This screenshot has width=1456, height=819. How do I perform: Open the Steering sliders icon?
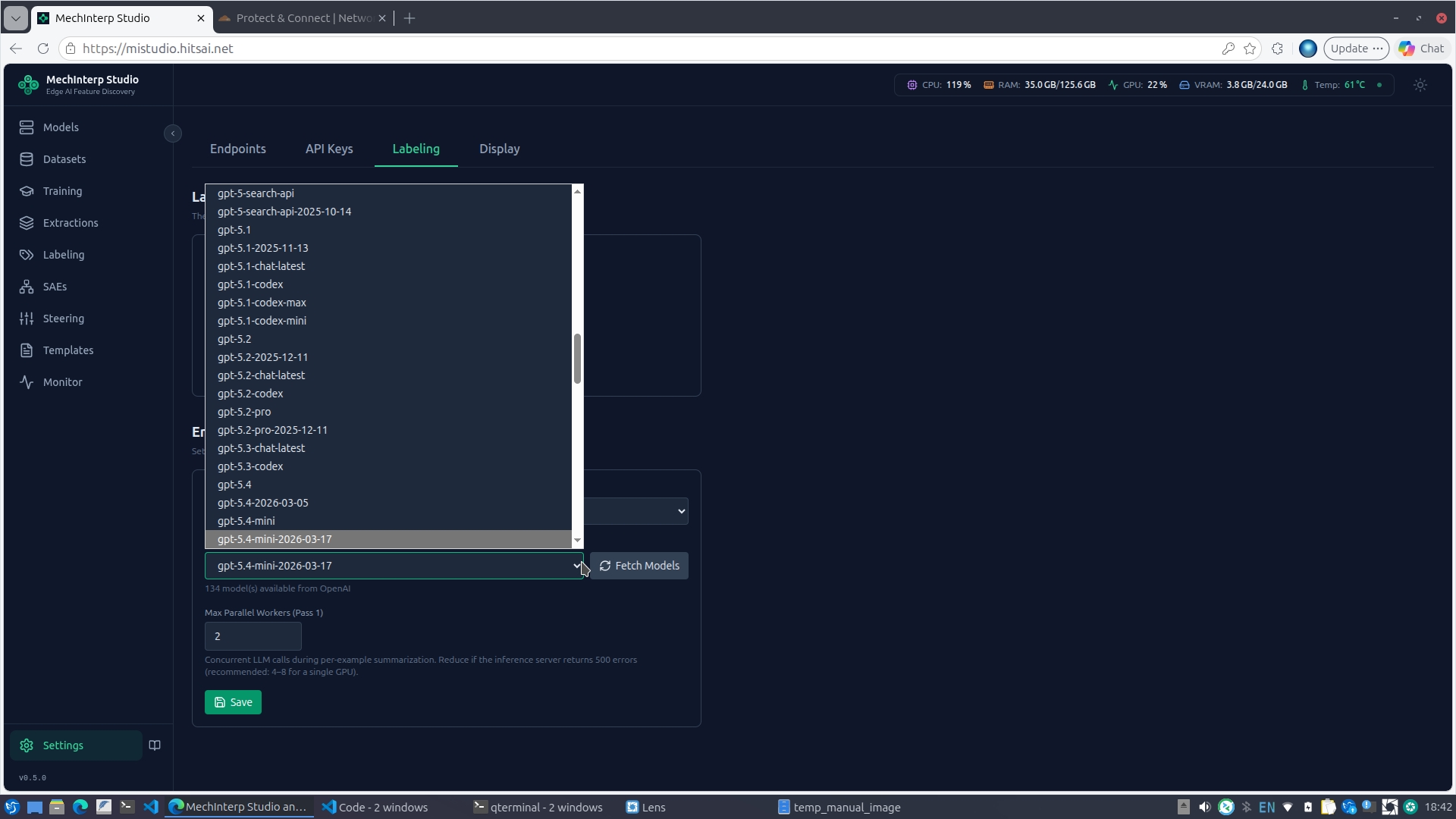(27, 318)
